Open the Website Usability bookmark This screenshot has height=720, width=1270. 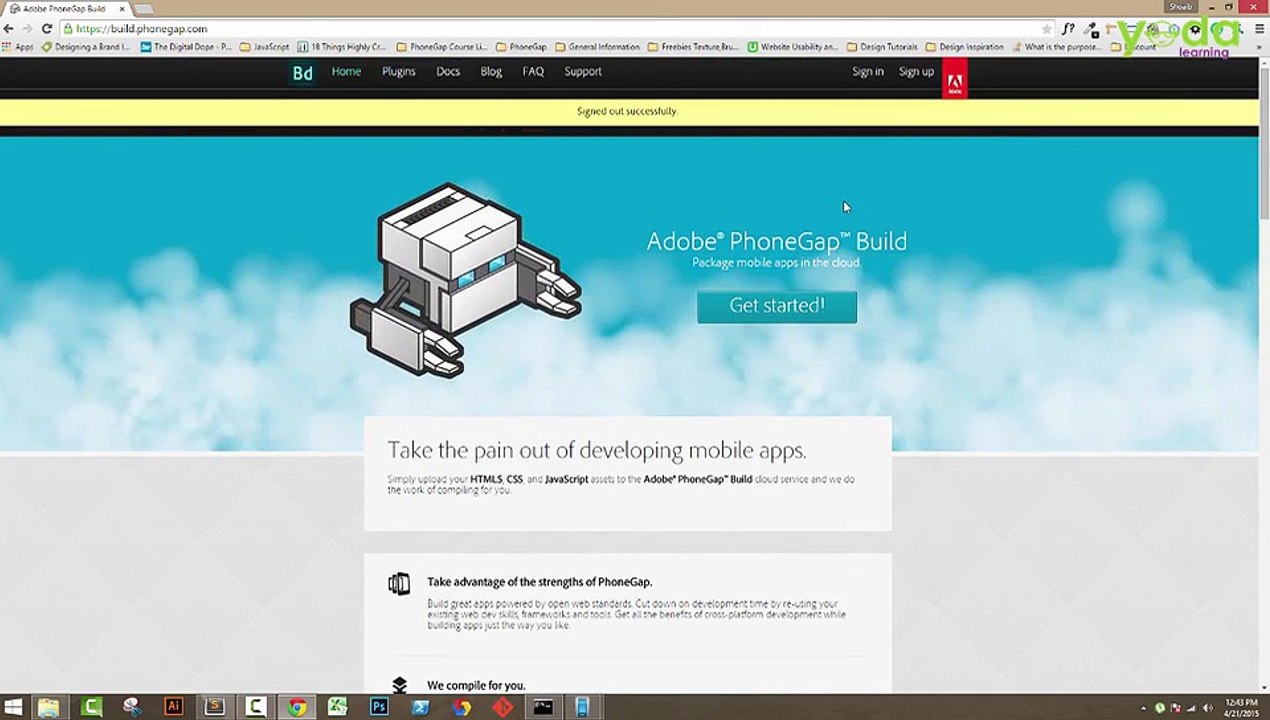pyautogui.click(x=793, y=47)
